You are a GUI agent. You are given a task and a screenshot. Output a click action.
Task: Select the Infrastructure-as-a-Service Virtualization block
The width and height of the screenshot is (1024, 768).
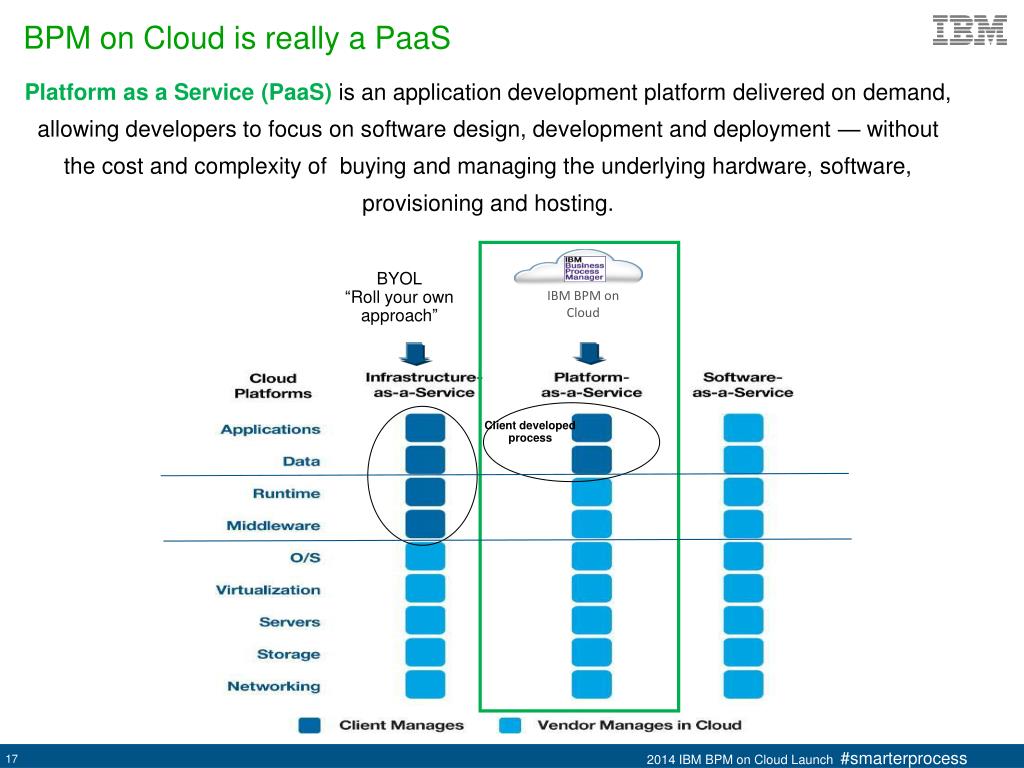point(425,588)
